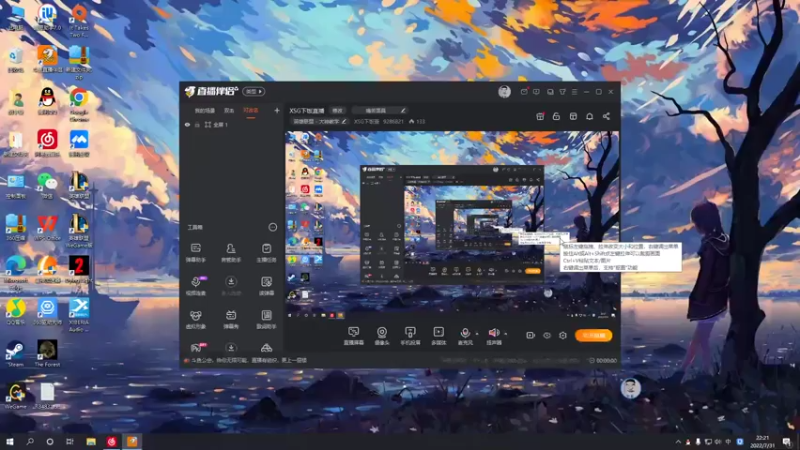Click the taskbar search icon

[x=30, y=442]
